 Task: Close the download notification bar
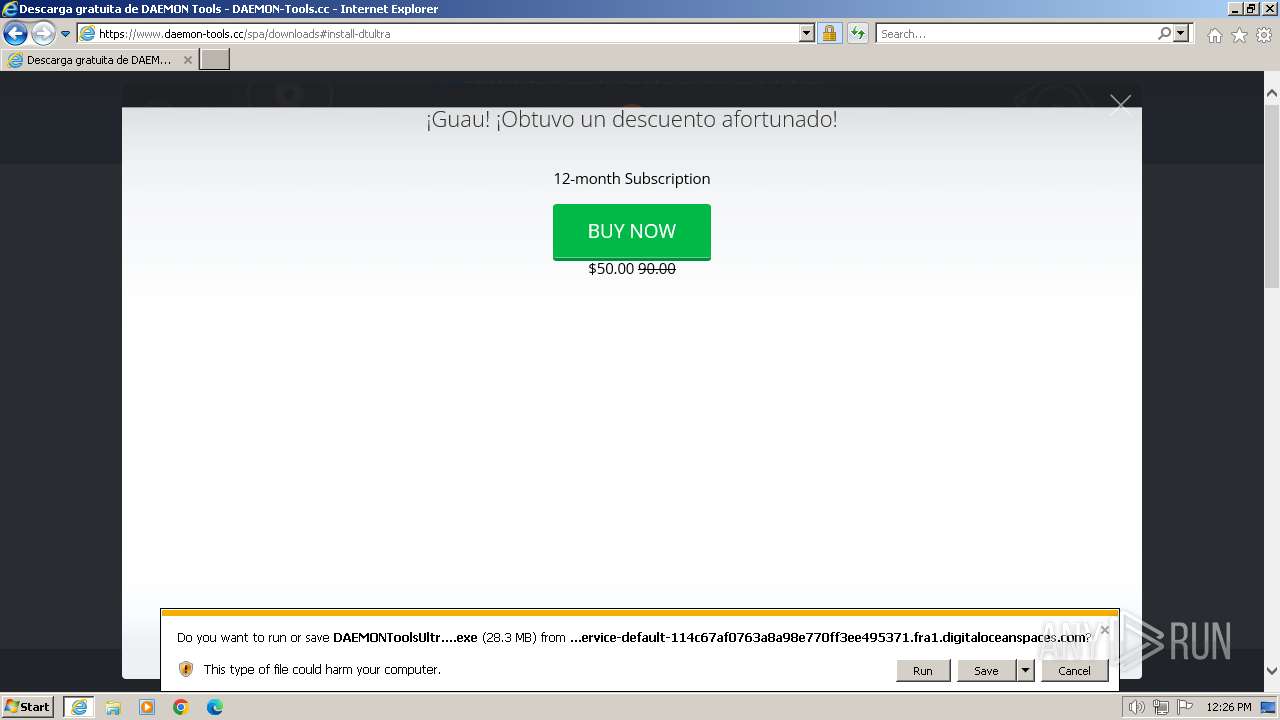1104,630
